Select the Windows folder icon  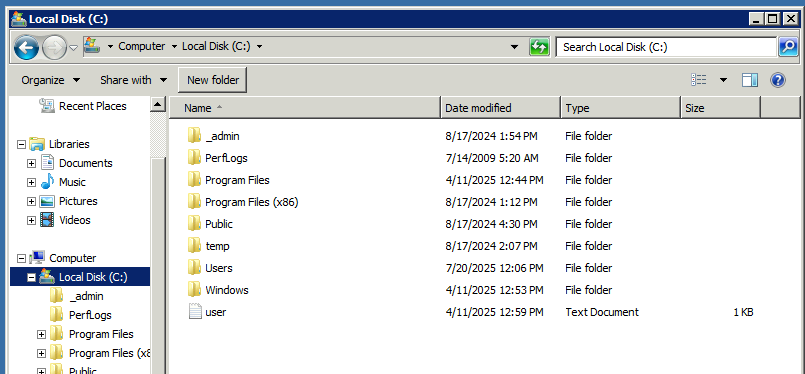pyautogui.click(x=194, y=290)
